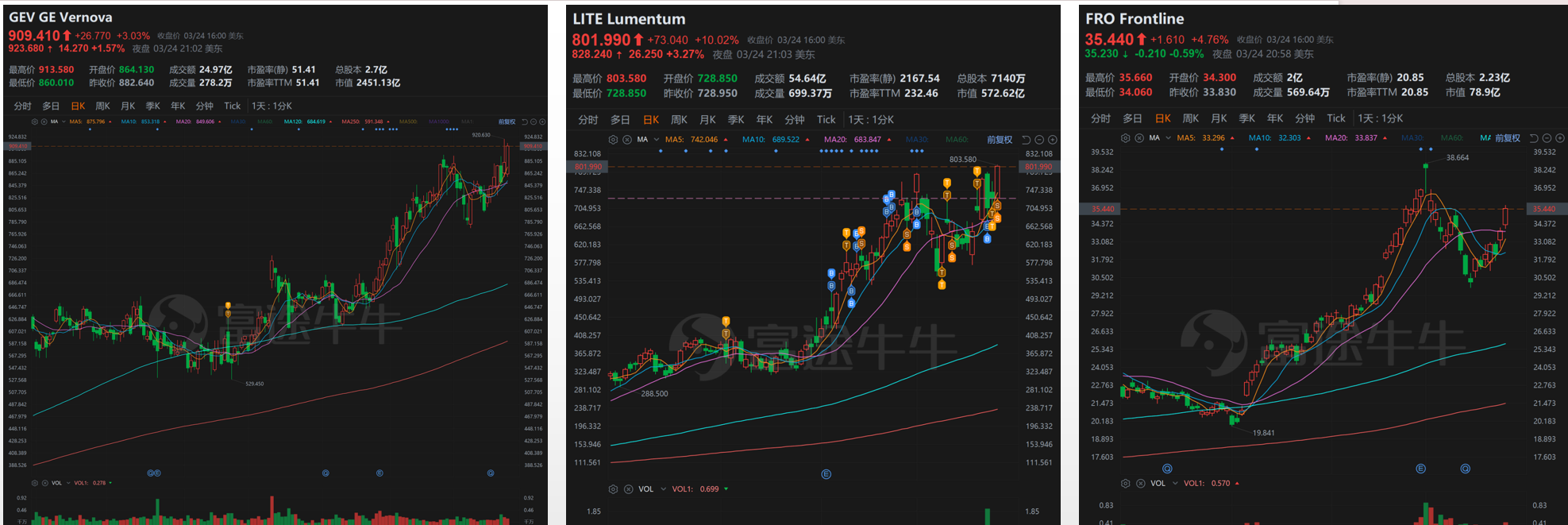Expand VOL indicator dropdown in LITE panel
The width and height of the screenshot is (1568, 525).
click(662, 488)
